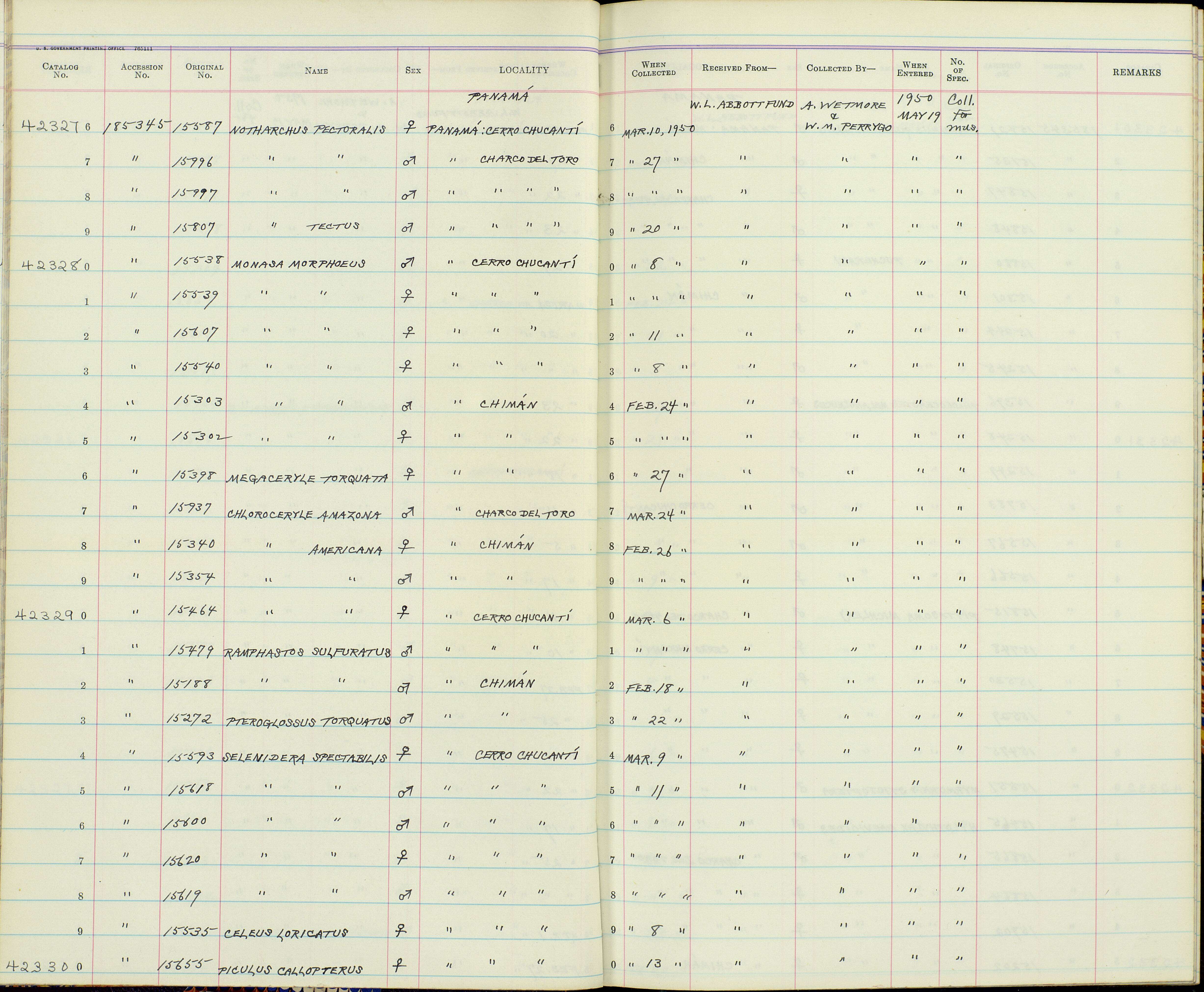Screen dimensions: 1204x992
Task: Click the 'Coll. for mus.' note
Action: point(962,114)
